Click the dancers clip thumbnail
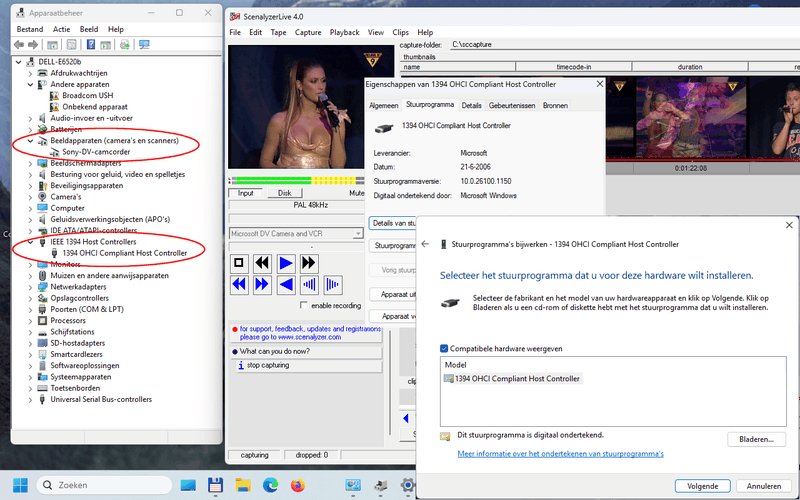 690,117
